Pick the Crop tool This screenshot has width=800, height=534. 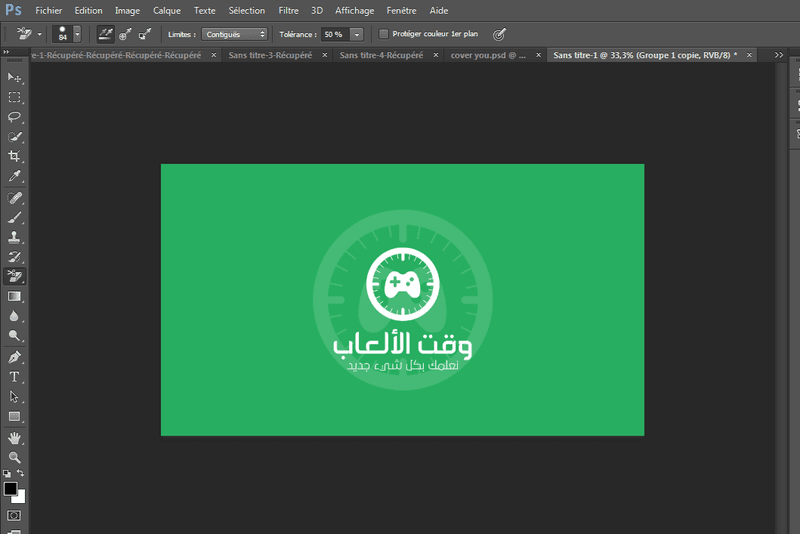coord(14,156)
